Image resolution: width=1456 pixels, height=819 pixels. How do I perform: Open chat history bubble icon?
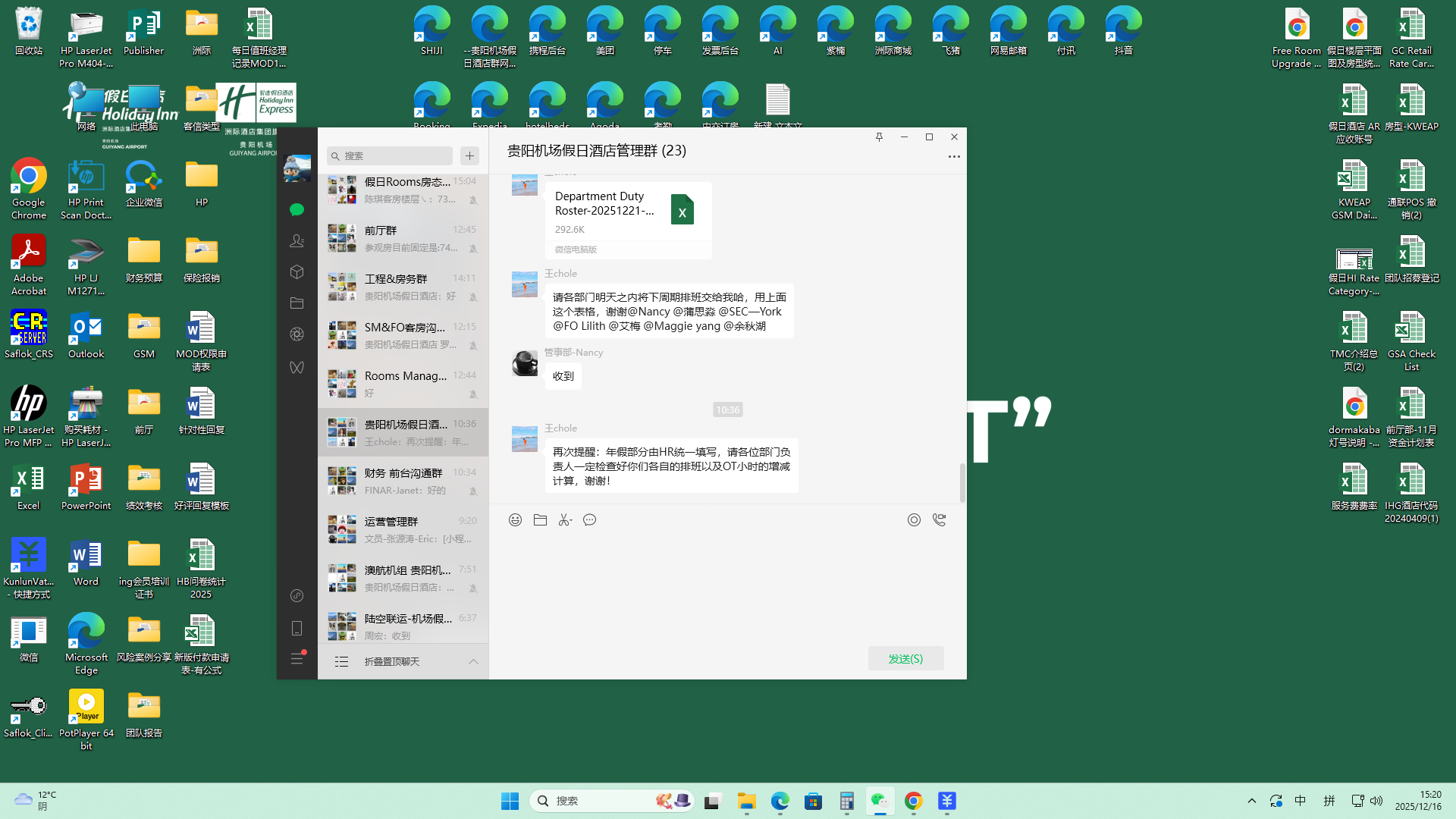click(x=590, y=520)
